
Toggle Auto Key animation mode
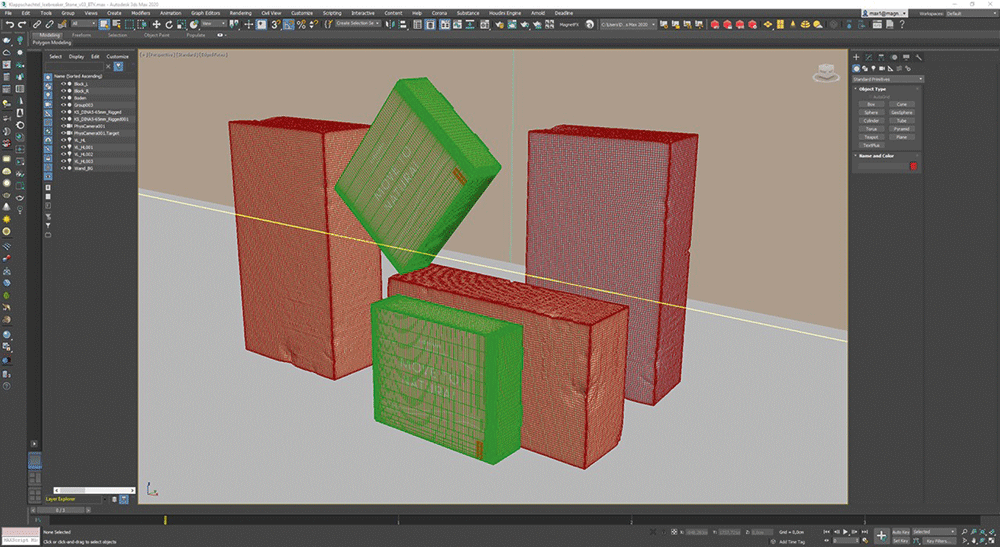point(900,532)
